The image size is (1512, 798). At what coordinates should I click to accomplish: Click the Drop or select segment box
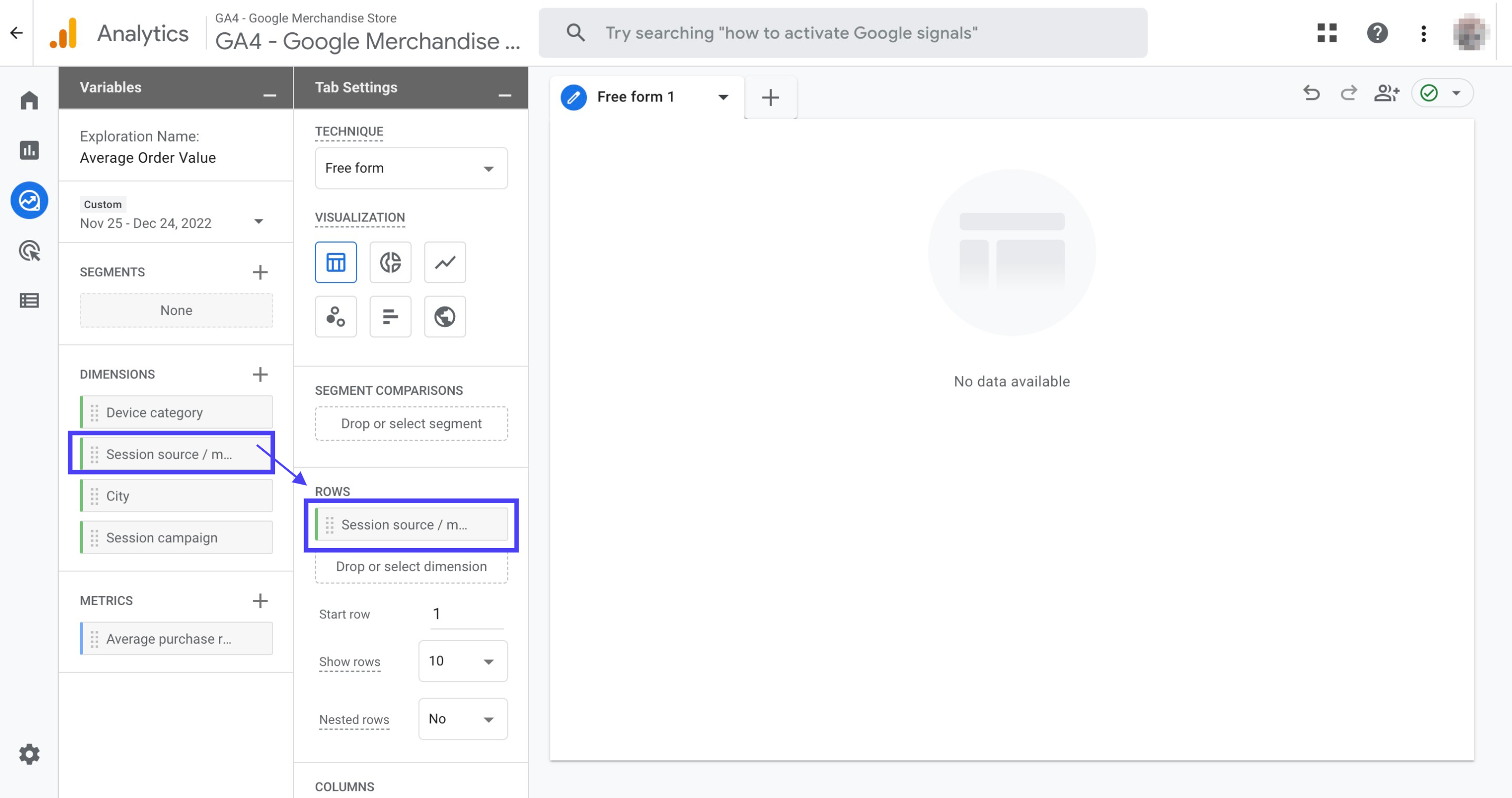pyautogui.click(x=411, y=424)
